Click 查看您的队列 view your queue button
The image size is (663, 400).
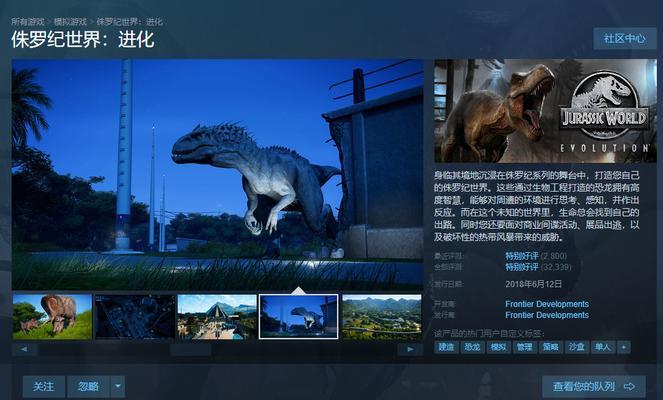pyautogui.click(x=594, y=386)
